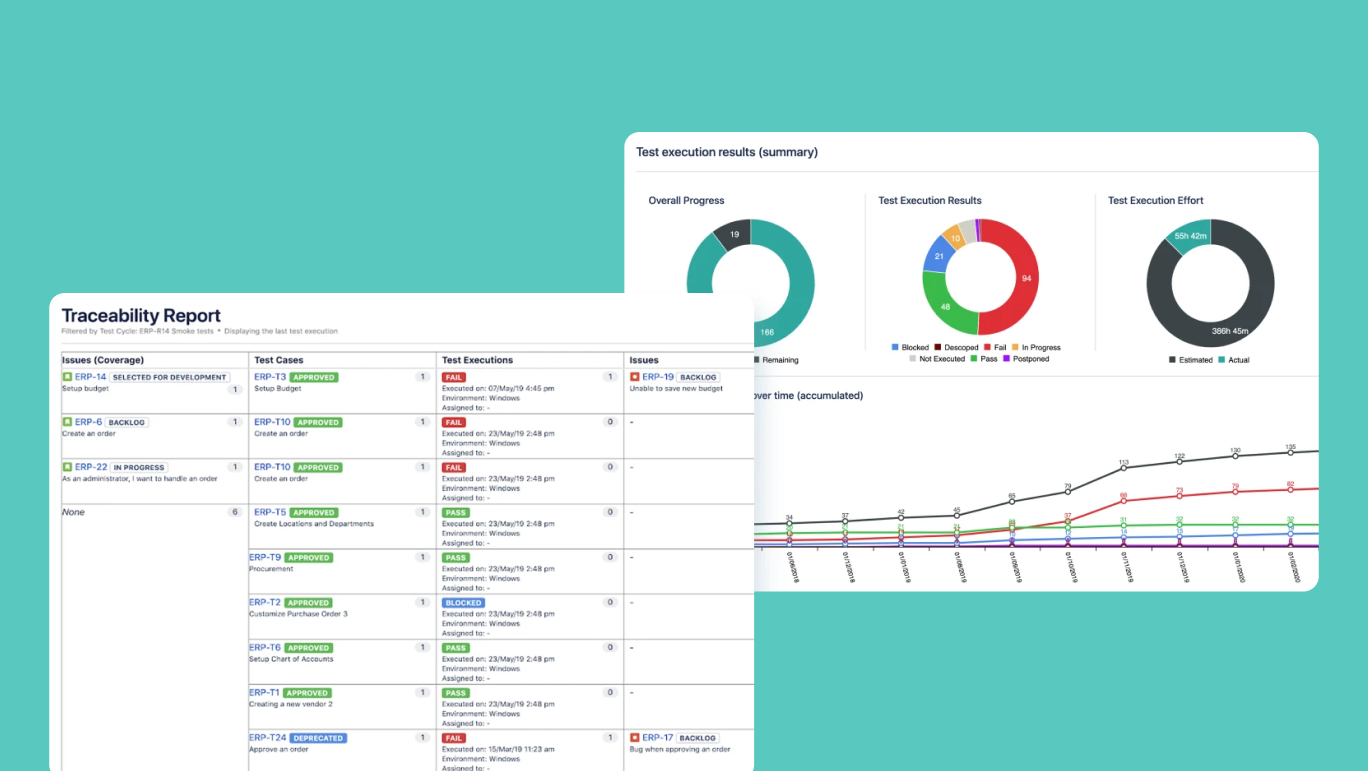
Task: Click the DEPRECATED badge next to ERP-T24
Action: coord(318,738)
